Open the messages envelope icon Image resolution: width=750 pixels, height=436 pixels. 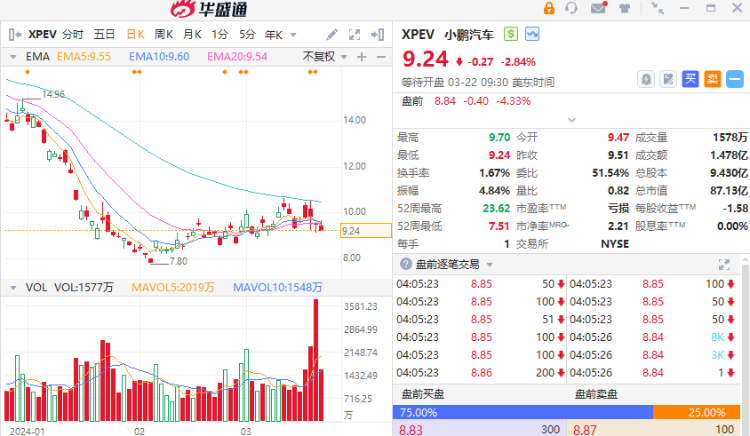pyautogui.click(x=598, y=8)
